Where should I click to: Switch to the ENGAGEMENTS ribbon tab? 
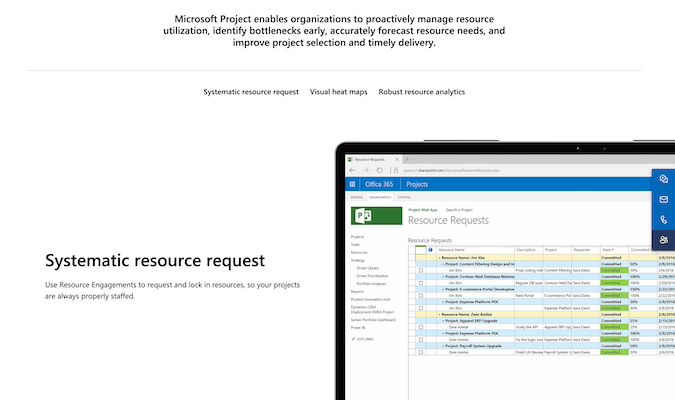380,197
